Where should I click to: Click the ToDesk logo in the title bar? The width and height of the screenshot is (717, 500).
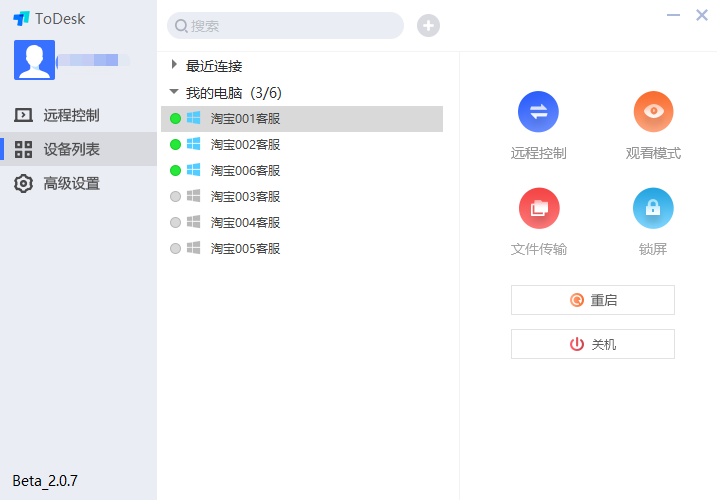click(22, 18)
